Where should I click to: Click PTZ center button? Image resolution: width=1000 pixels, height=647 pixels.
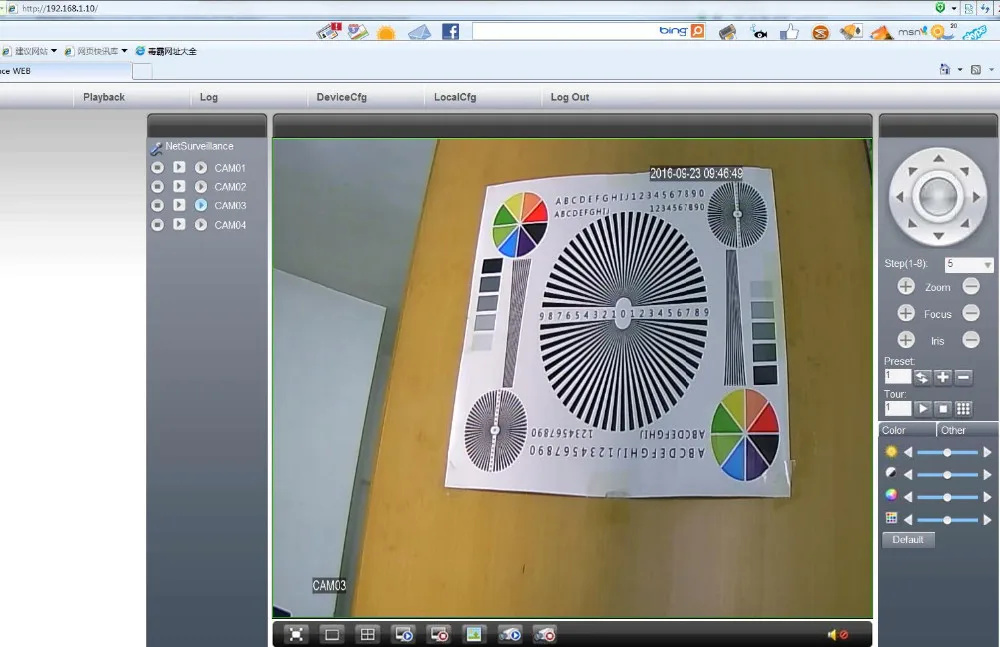(938, 197)
